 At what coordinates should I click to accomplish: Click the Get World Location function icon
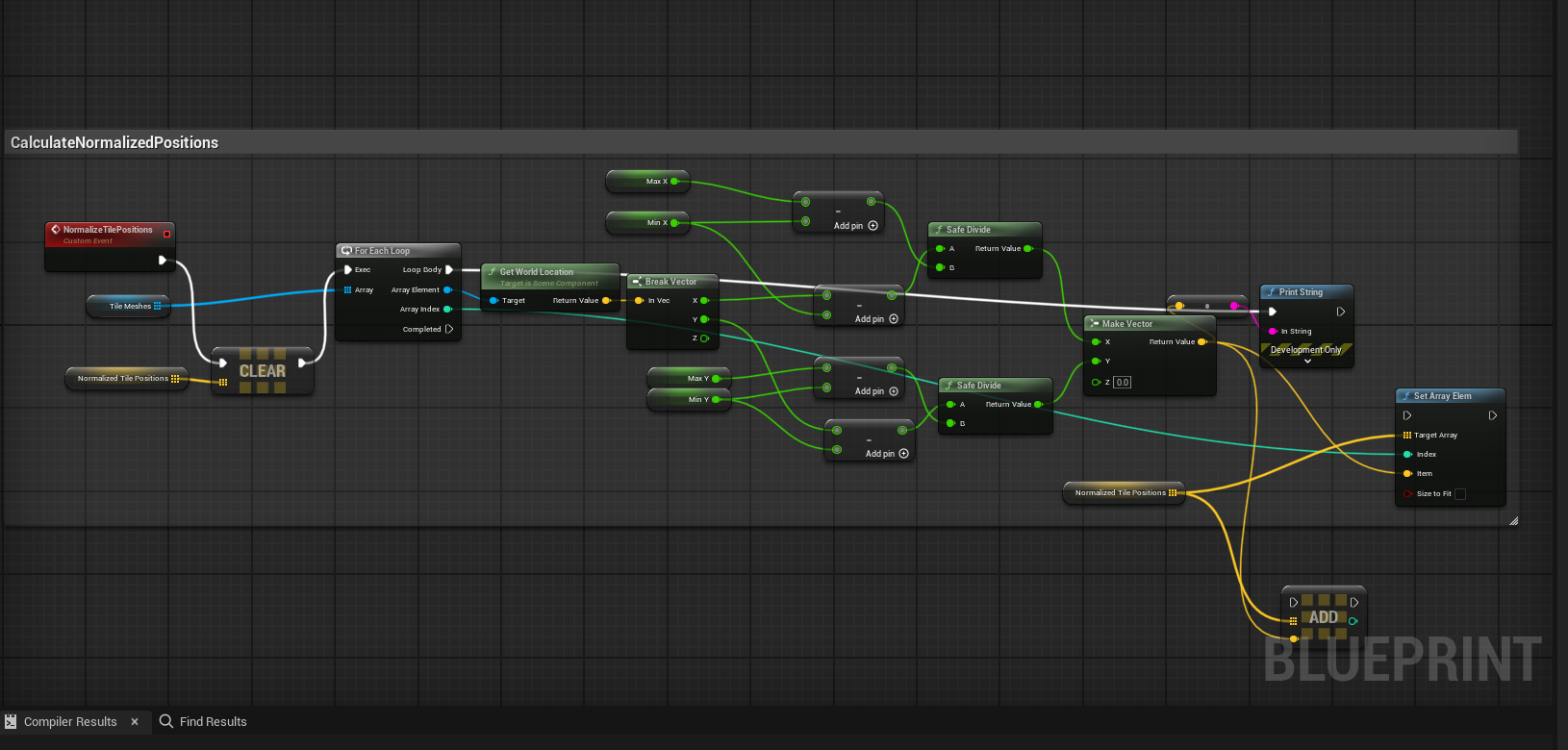pyautogui.click(x=492, y=272)
